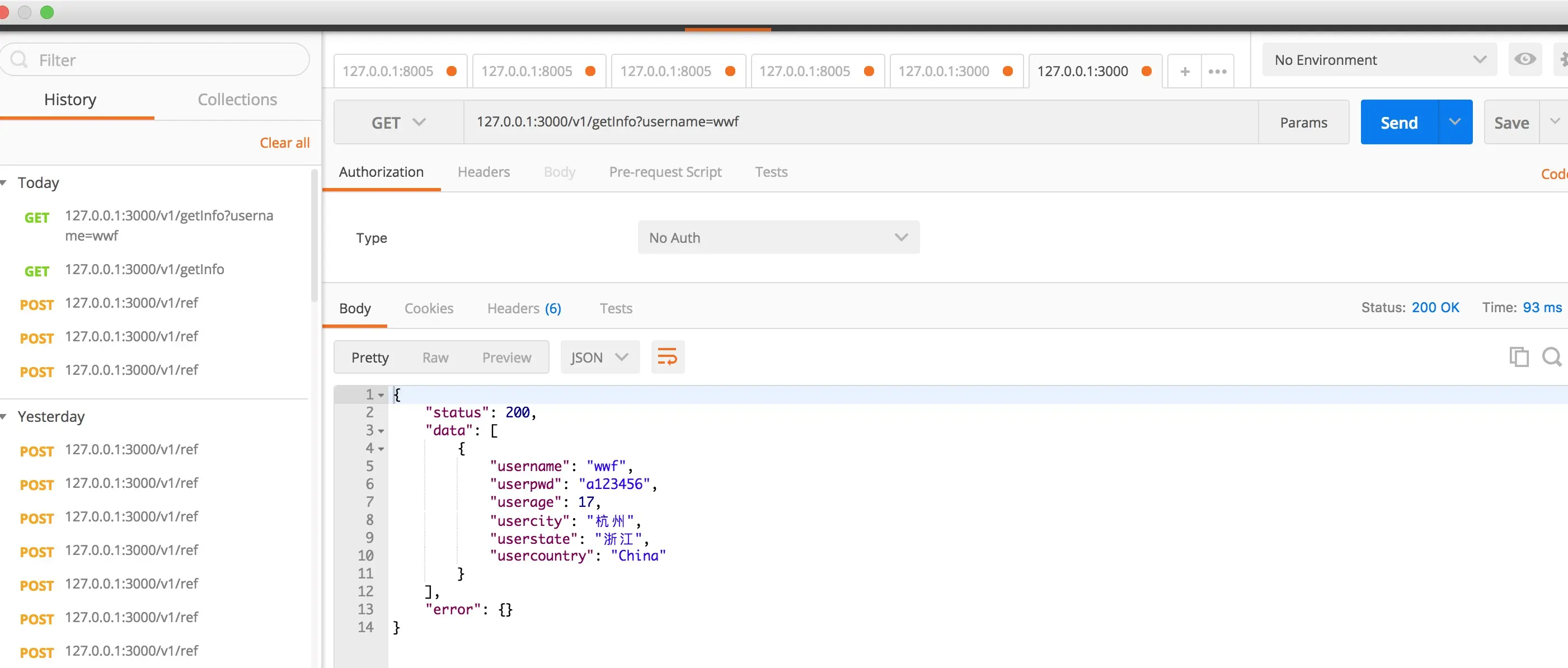The width and height of the screenshot is (1568, 668).
Task: Open the Send options arrow
Action: pyautogui.click(x=1454, y=123)
